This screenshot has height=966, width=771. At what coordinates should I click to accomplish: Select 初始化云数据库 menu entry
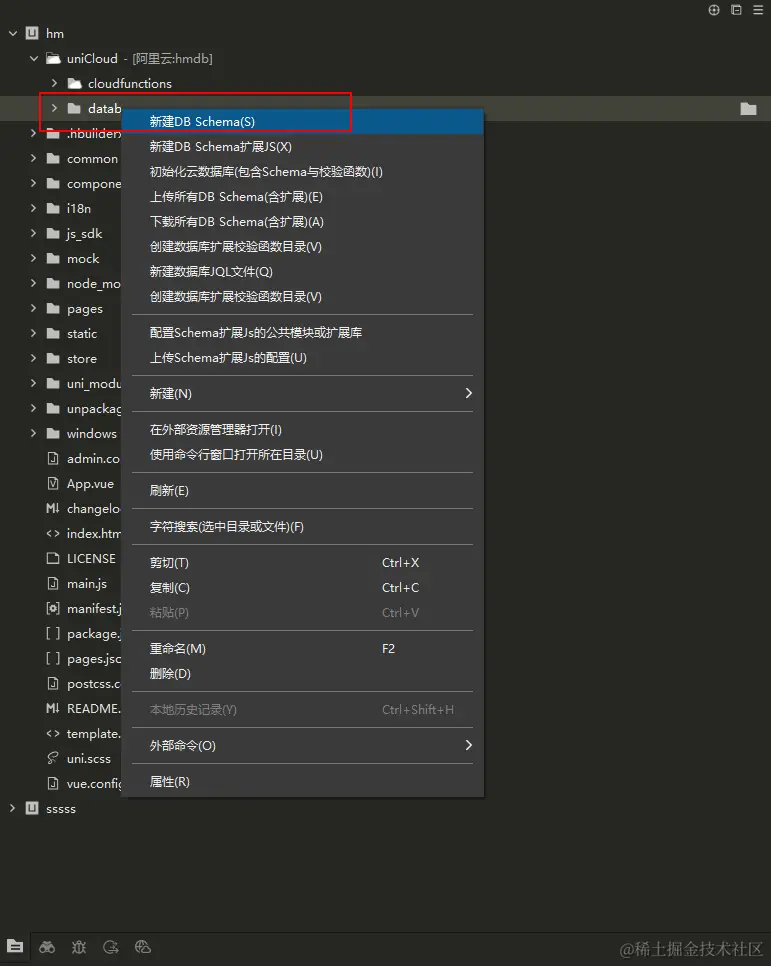coord(302,172)
